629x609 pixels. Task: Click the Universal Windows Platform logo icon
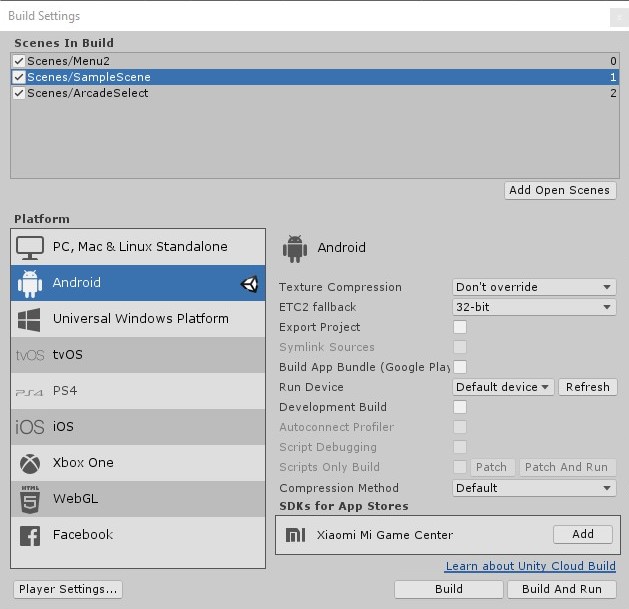[30, 319]
